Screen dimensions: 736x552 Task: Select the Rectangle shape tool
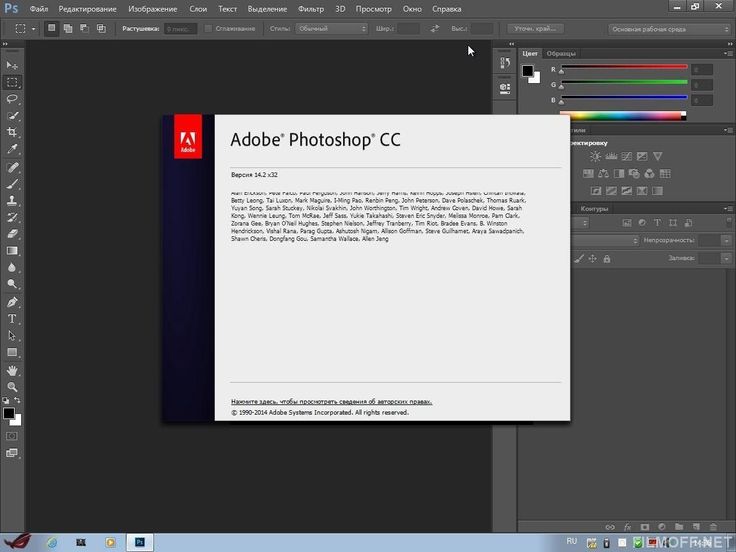(12, 352)
